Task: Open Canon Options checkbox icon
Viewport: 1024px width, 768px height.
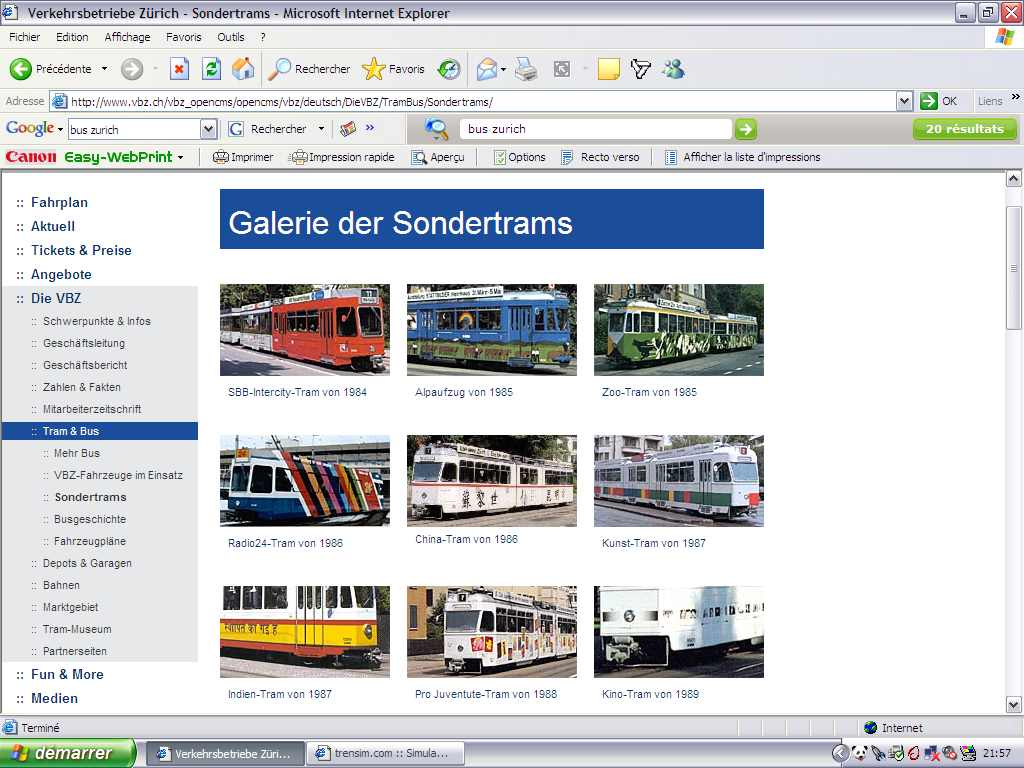Action: (519, 157)
